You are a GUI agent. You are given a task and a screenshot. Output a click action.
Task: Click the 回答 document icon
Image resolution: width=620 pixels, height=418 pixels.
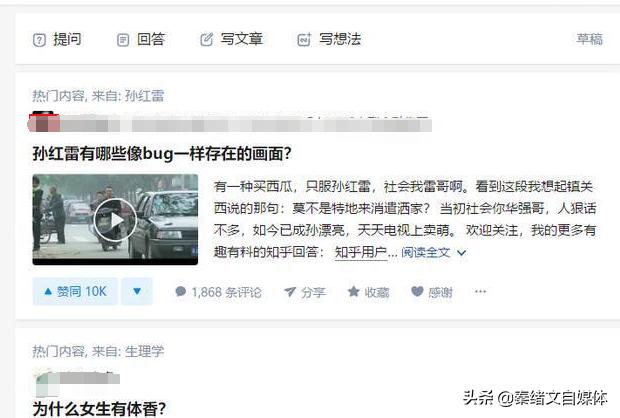[123, 40]
